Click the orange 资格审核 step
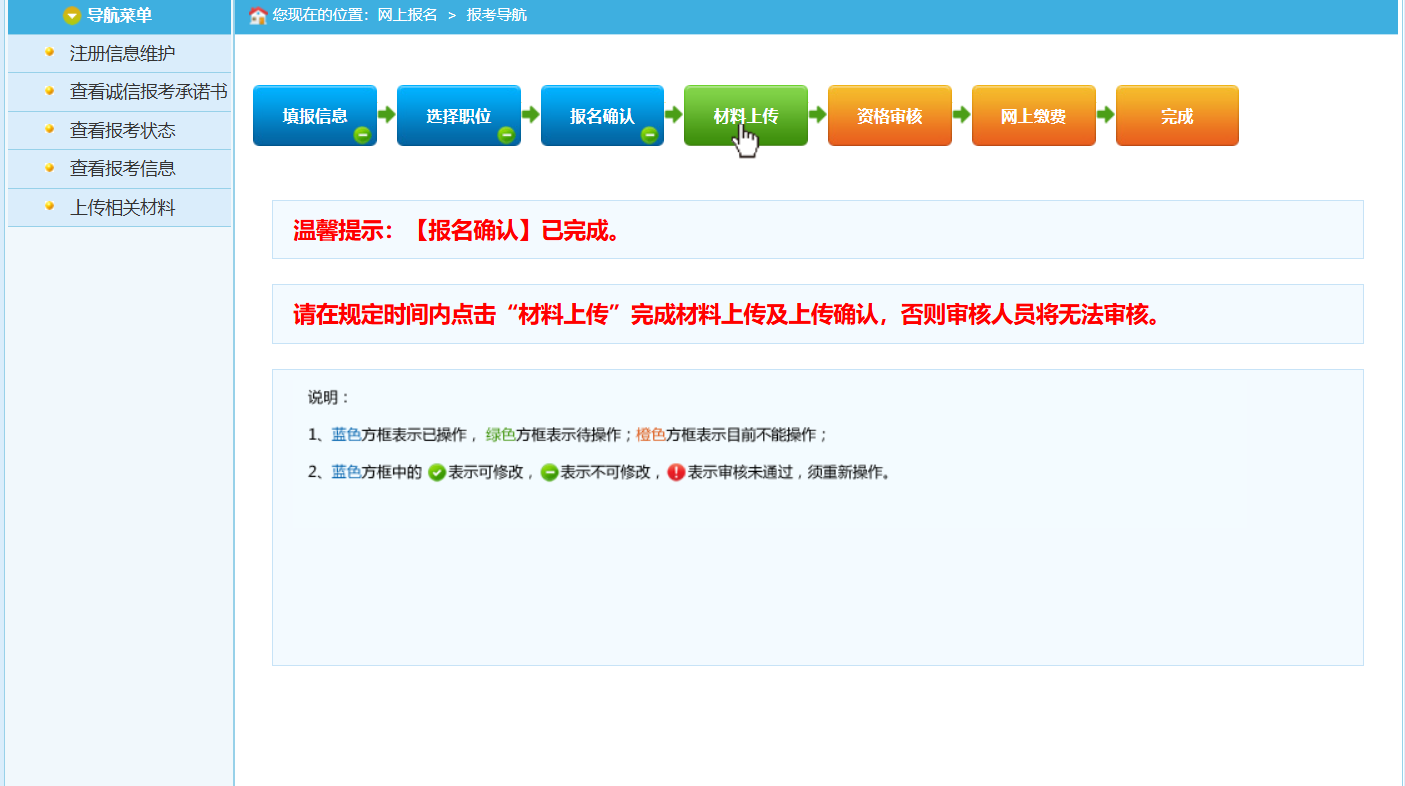 [x=889, y=115]
